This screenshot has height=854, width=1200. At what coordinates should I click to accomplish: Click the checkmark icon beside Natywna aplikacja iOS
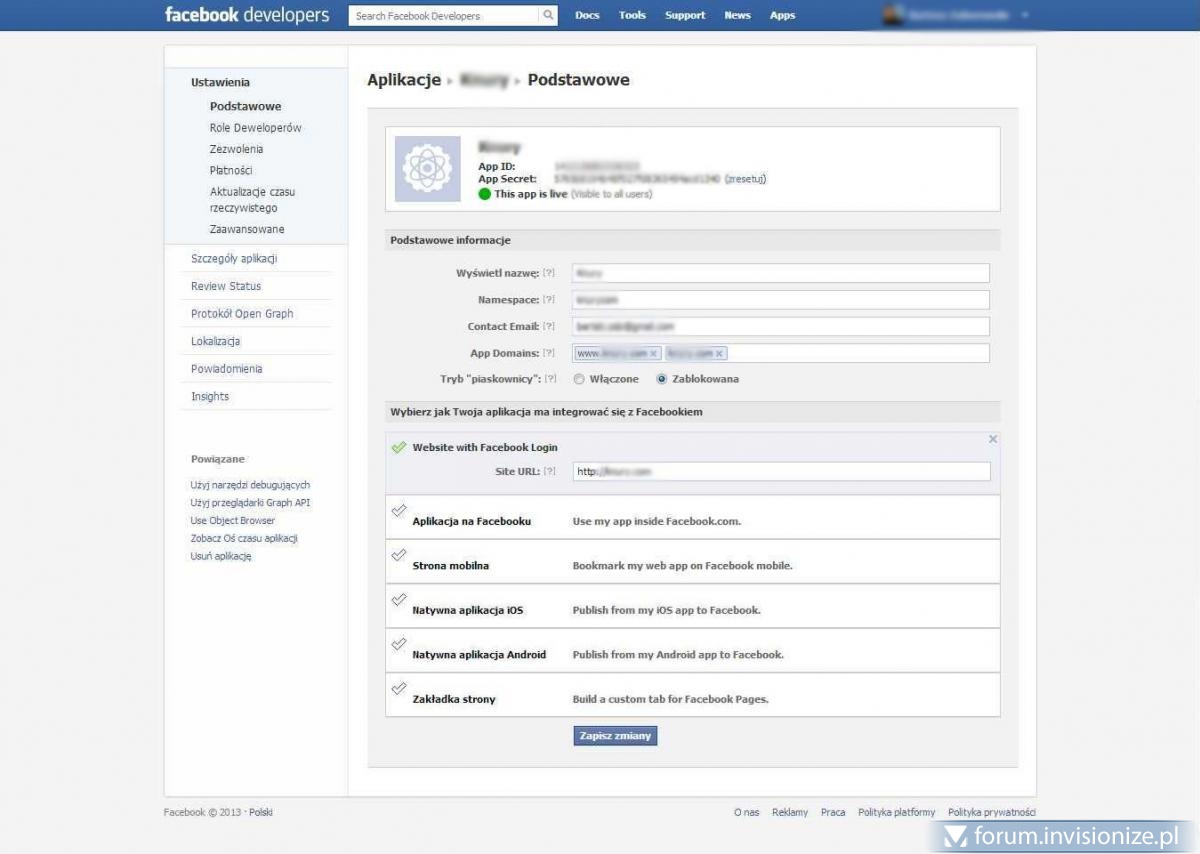point(399,599)
